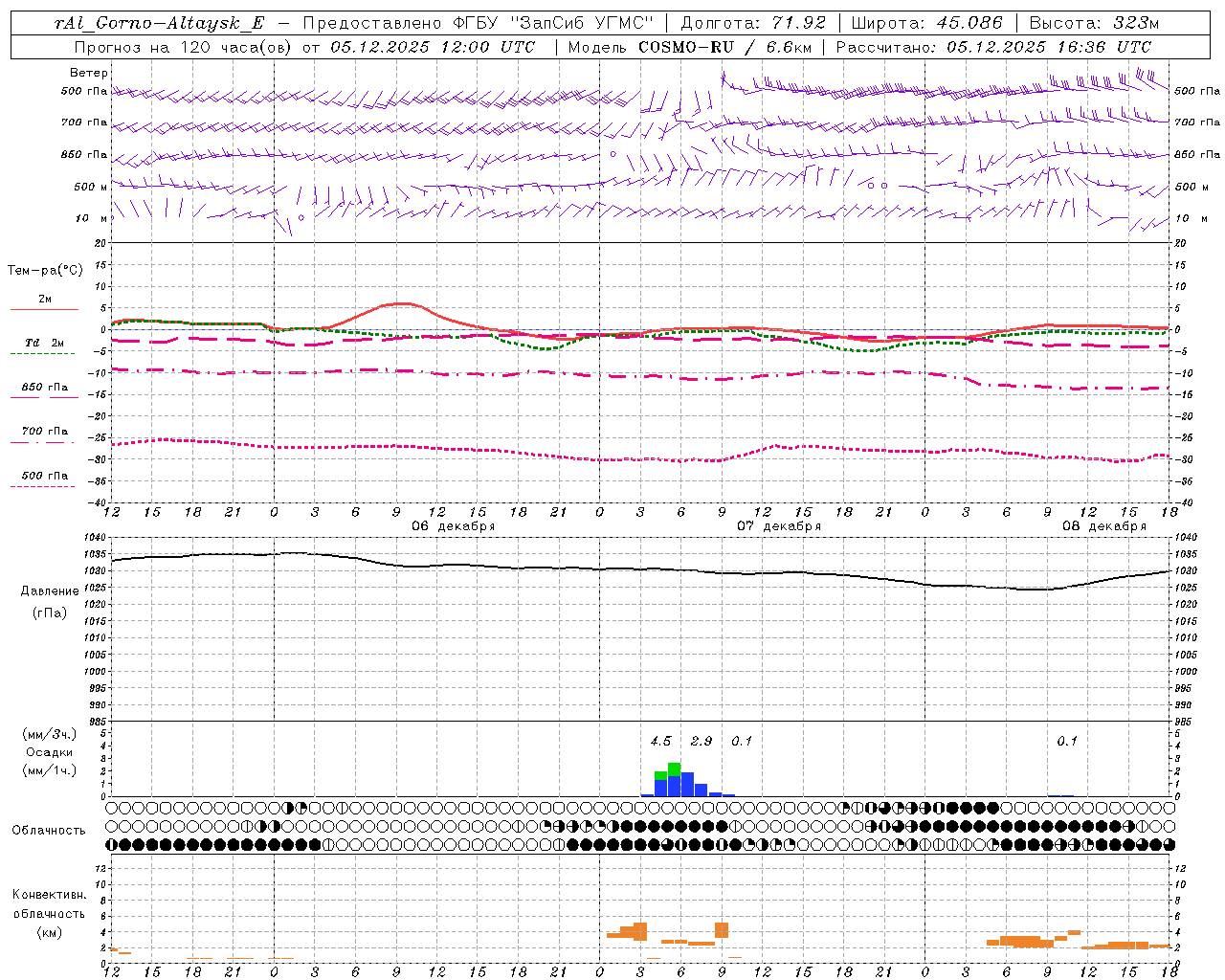Click the (км) unit label of convective cloudiness
This screenshot has width=1225, height=980.
click(x=49, y=932)
